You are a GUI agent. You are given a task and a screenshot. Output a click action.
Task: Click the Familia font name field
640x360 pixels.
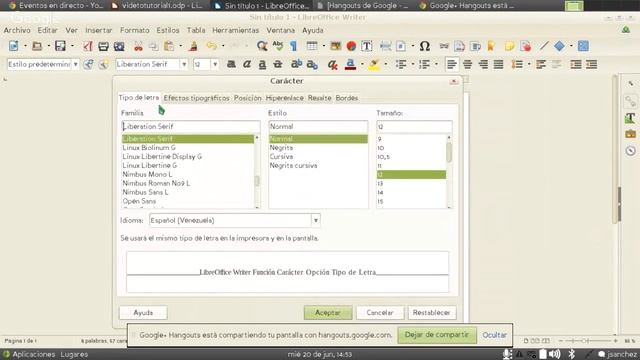[191, 127]
